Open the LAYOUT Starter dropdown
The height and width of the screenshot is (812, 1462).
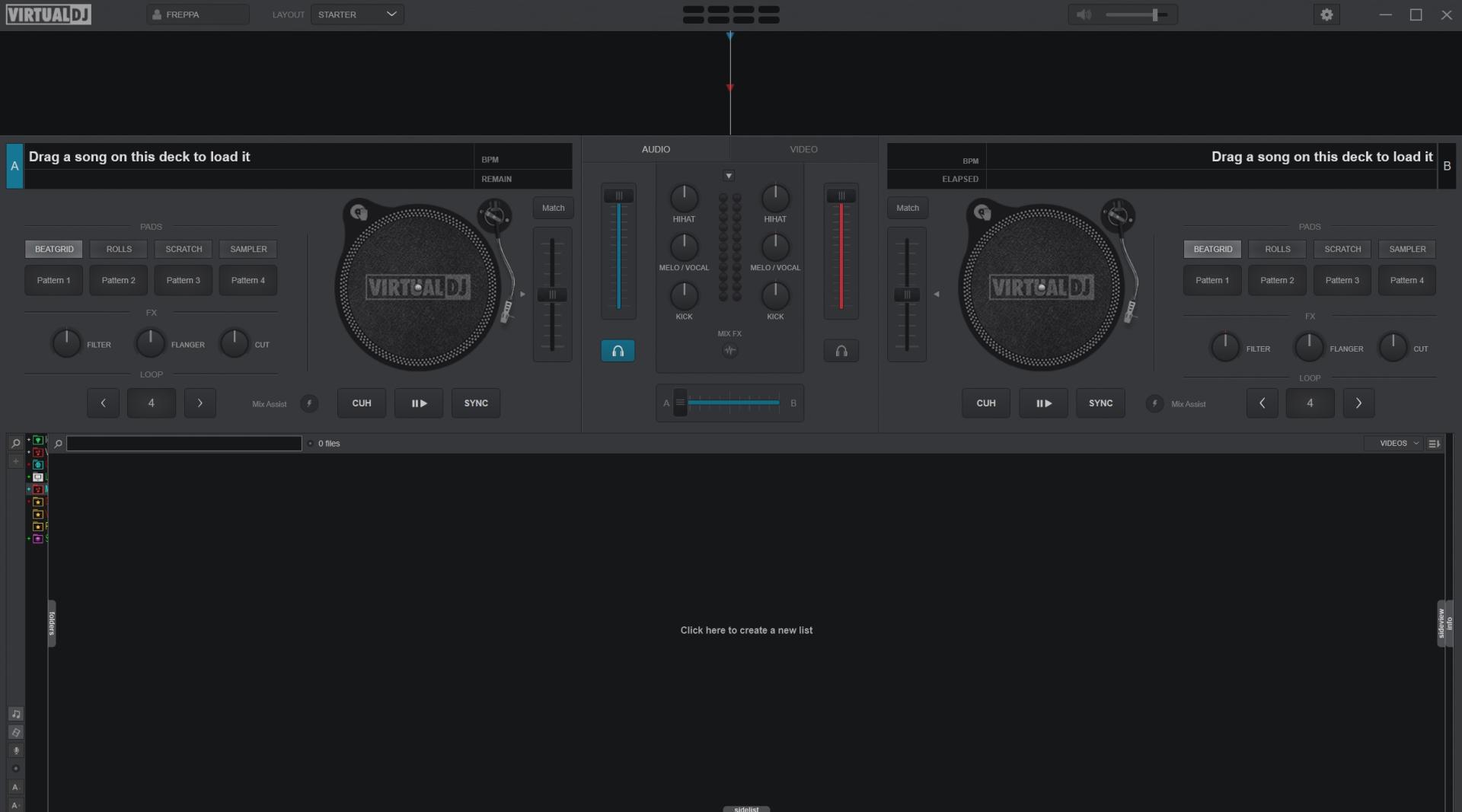tap(357, 14)
